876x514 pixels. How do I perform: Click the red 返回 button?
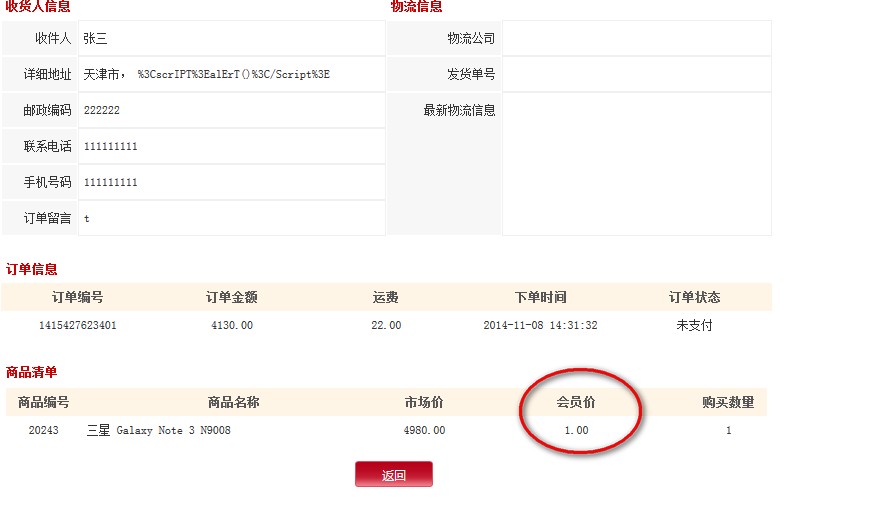[x=393, y=474]
